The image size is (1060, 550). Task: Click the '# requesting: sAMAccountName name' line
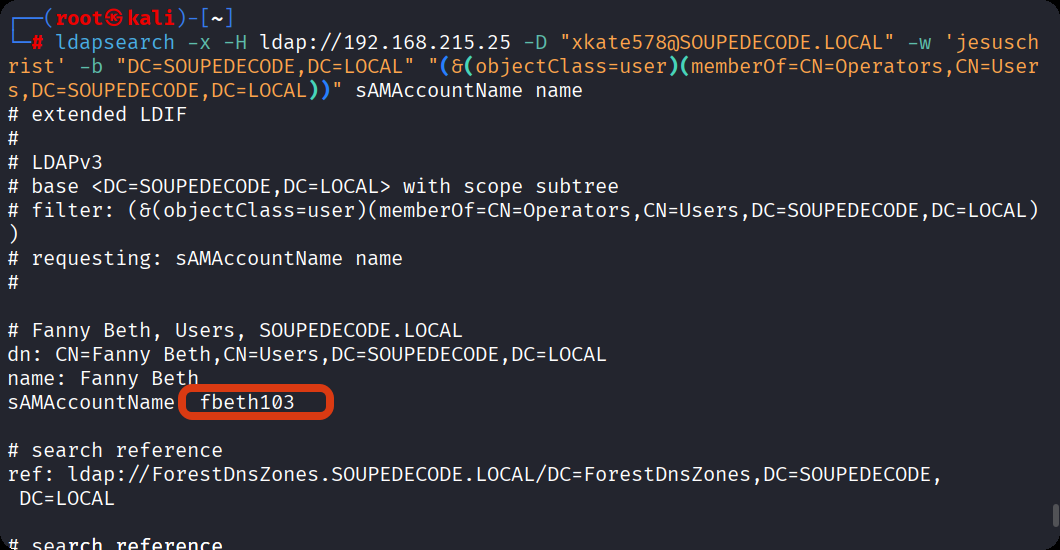tap(205, 259)
